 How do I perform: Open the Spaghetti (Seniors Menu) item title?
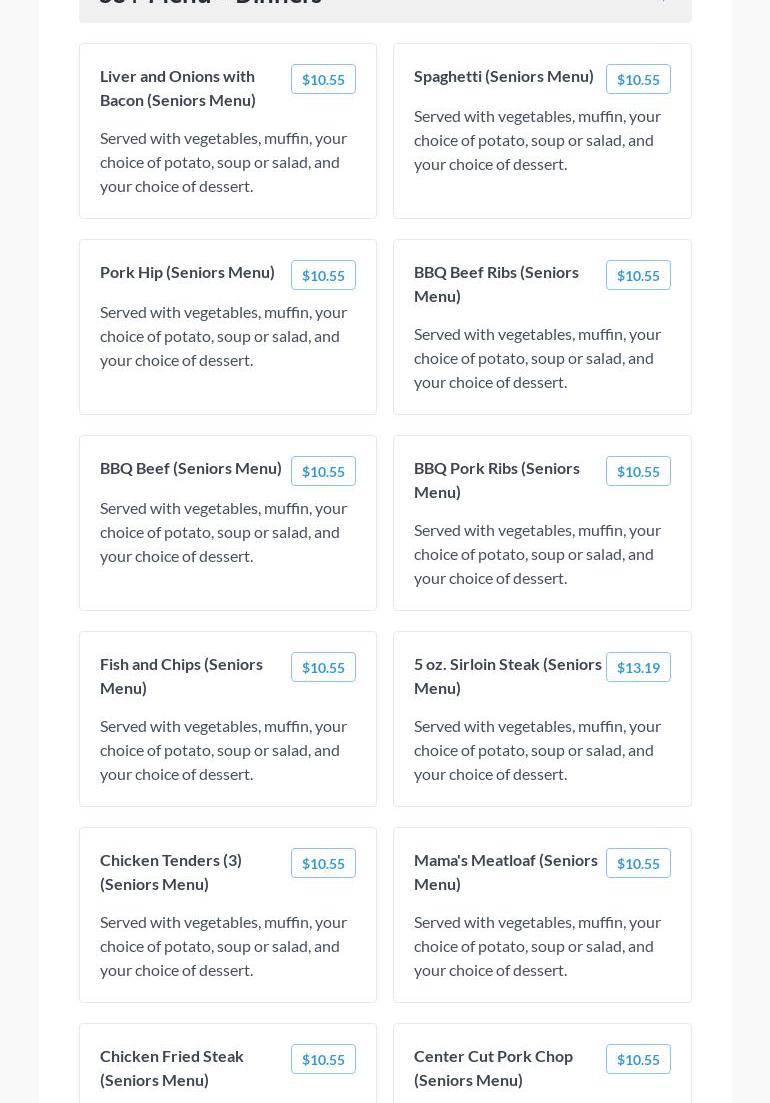tap(503, 76)
